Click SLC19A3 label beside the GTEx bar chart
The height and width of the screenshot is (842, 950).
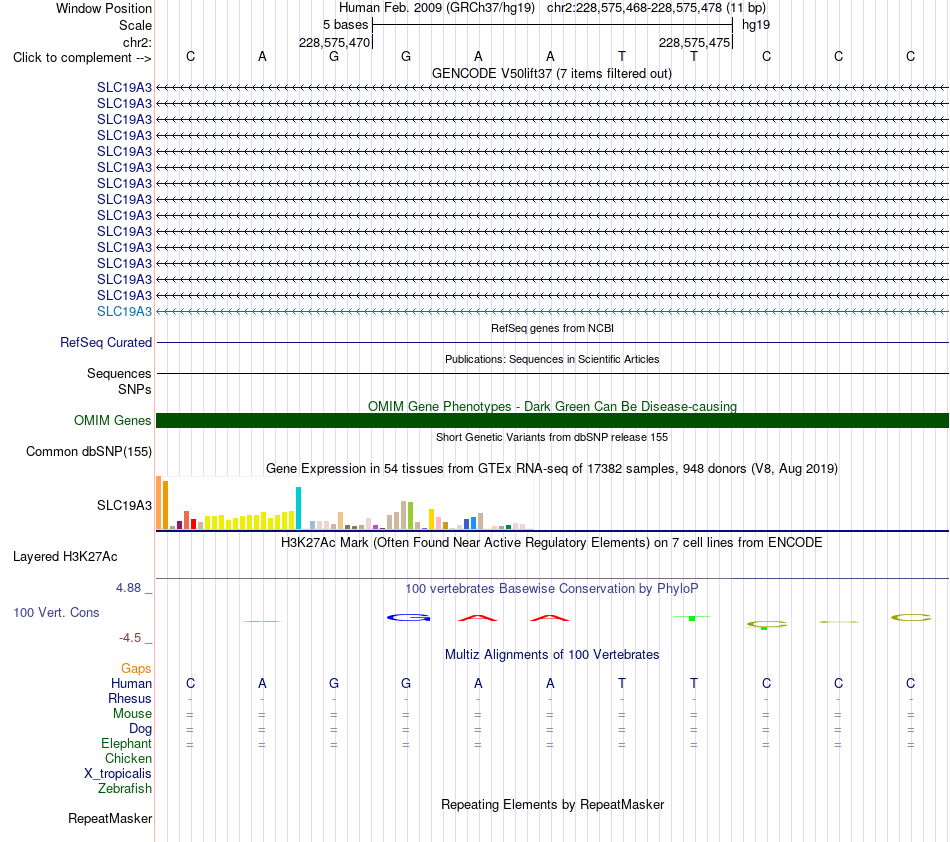coord(124,505)
